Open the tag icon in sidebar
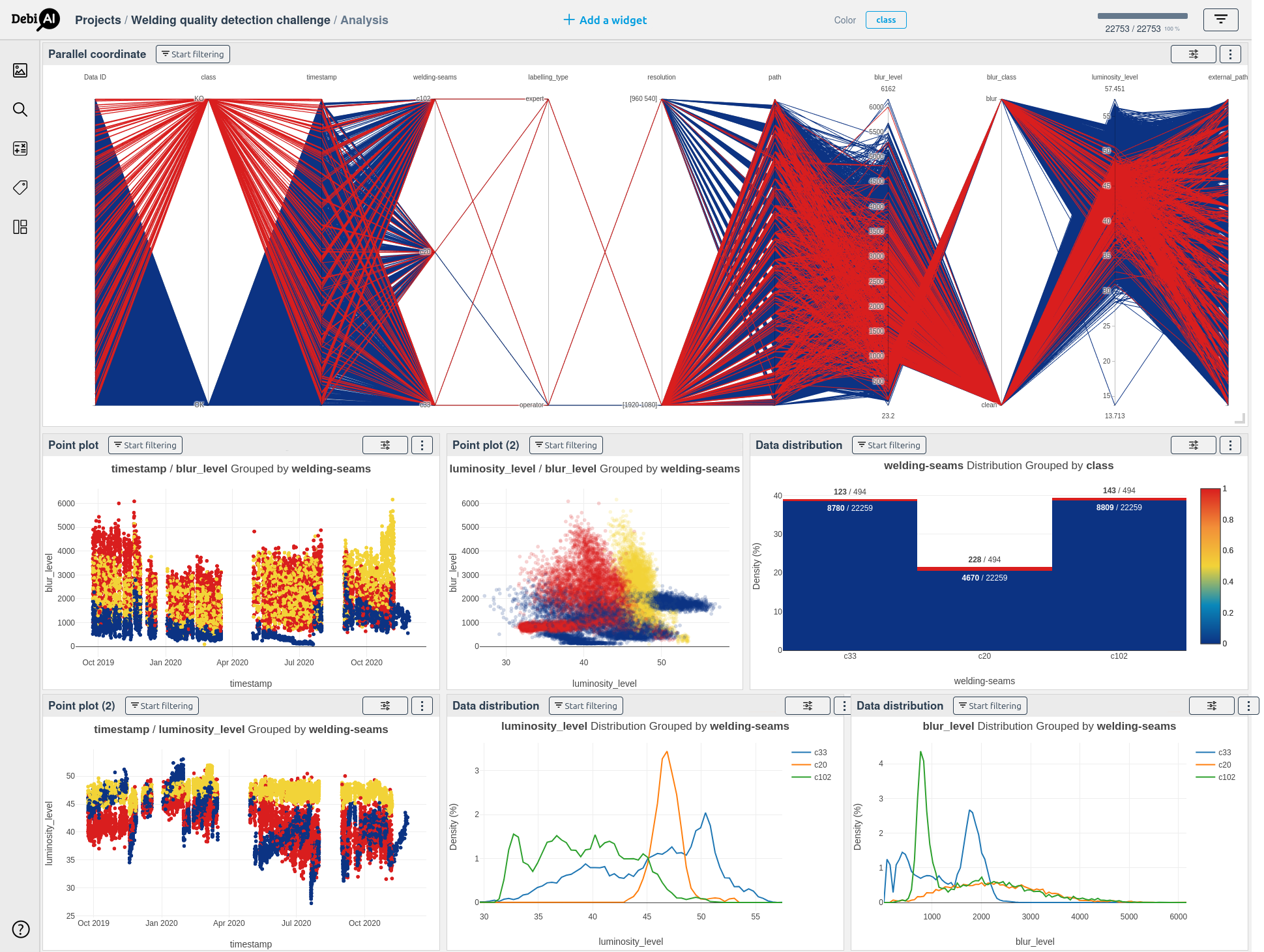The height and width of the screenshot is (952, 1264). click(x=20, y=188)
